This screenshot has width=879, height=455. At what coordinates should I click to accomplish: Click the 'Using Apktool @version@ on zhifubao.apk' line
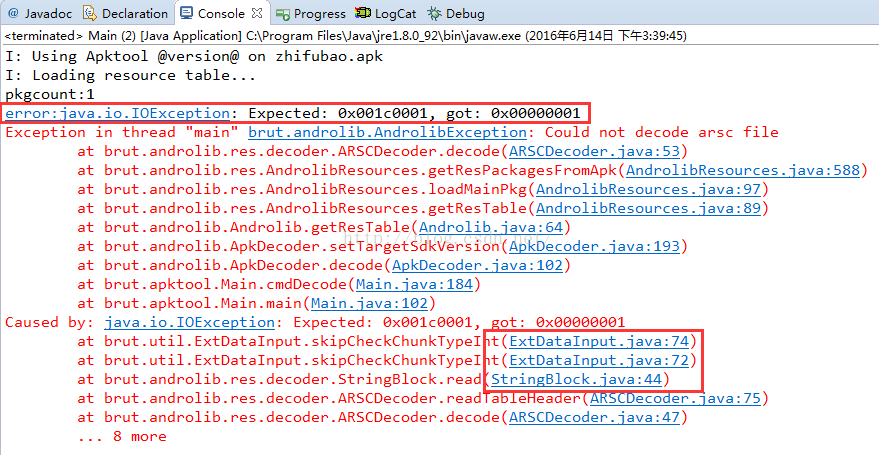[194, 56]
